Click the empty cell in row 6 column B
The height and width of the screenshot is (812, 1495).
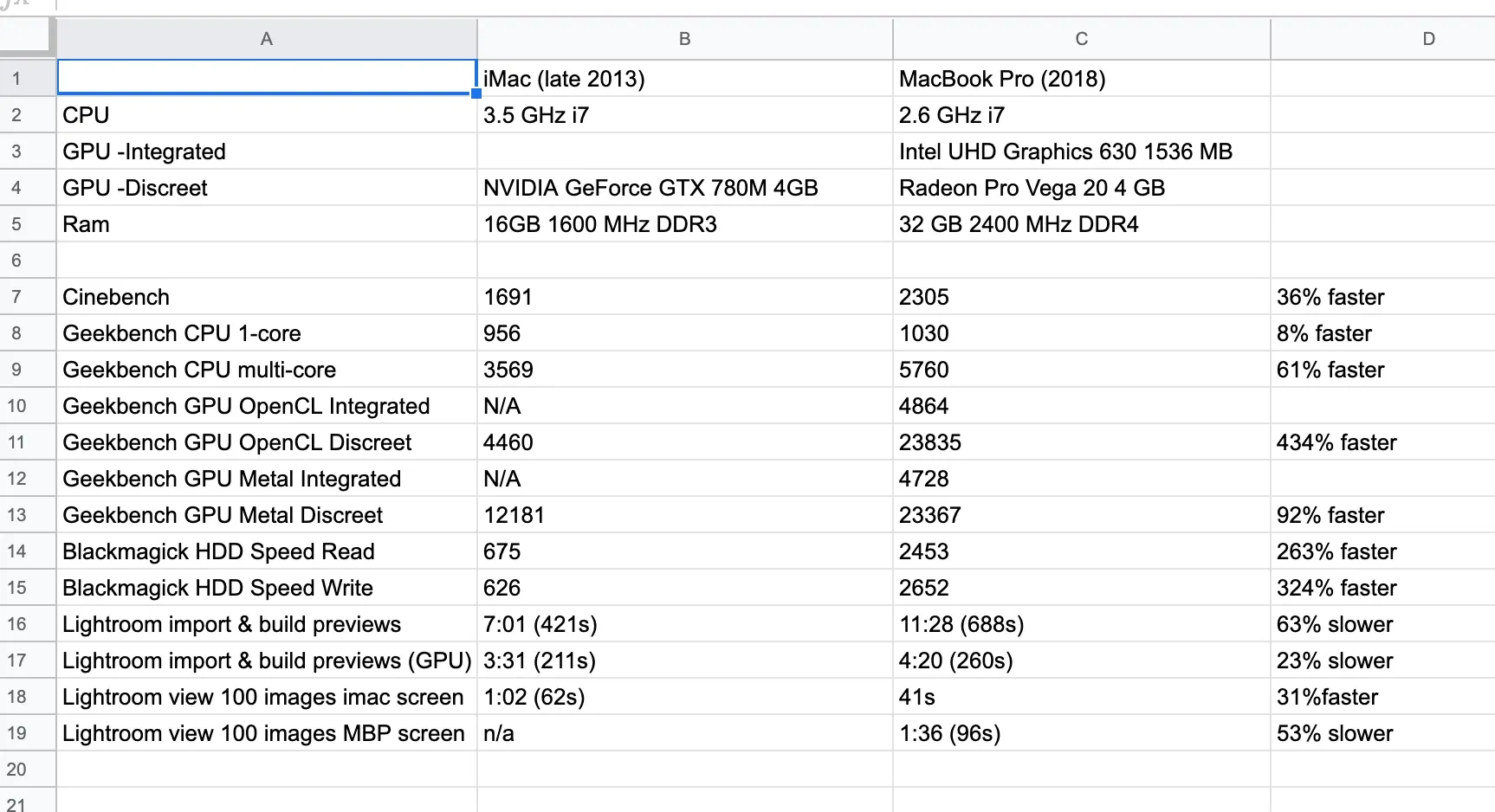pos(684,260)
